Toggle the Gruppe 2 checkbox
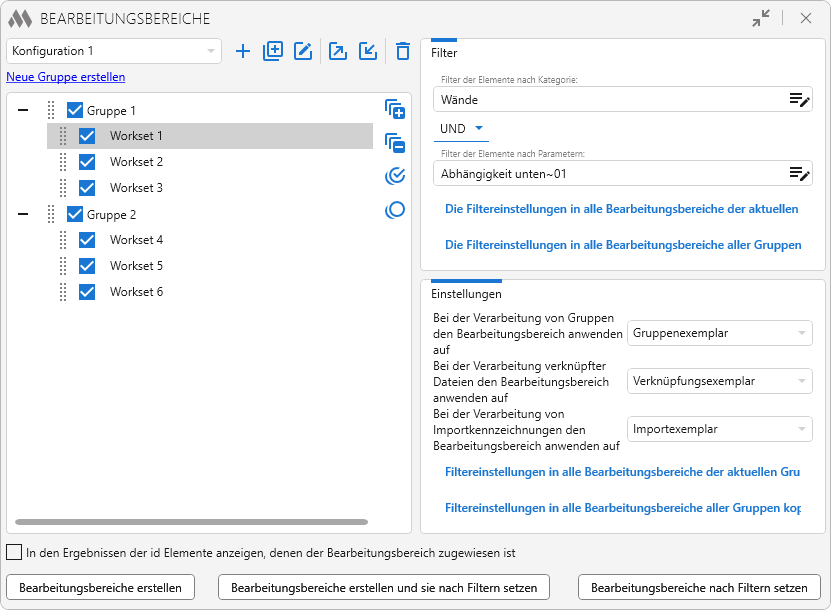Screen dimensions: 831x610 point(75,214)
